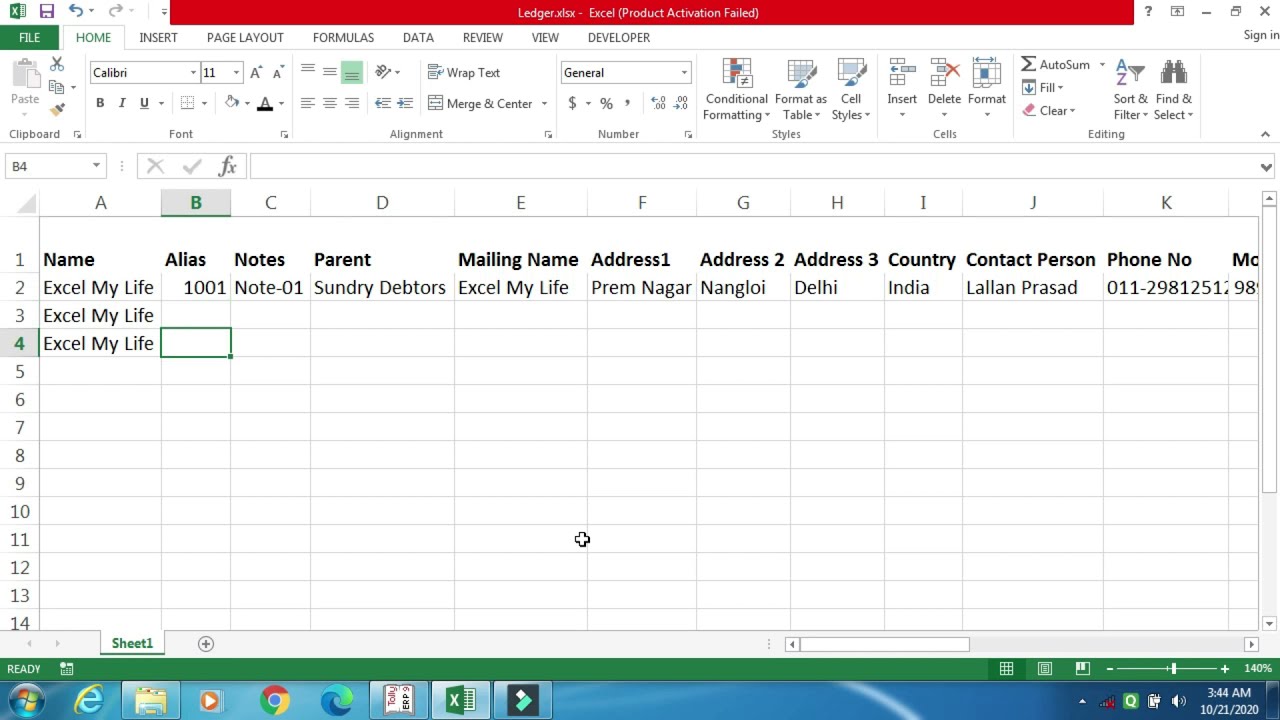Screen dimensions: 1280x720
Task: Decrease decimal places
Action: click(x=681, y=103)
